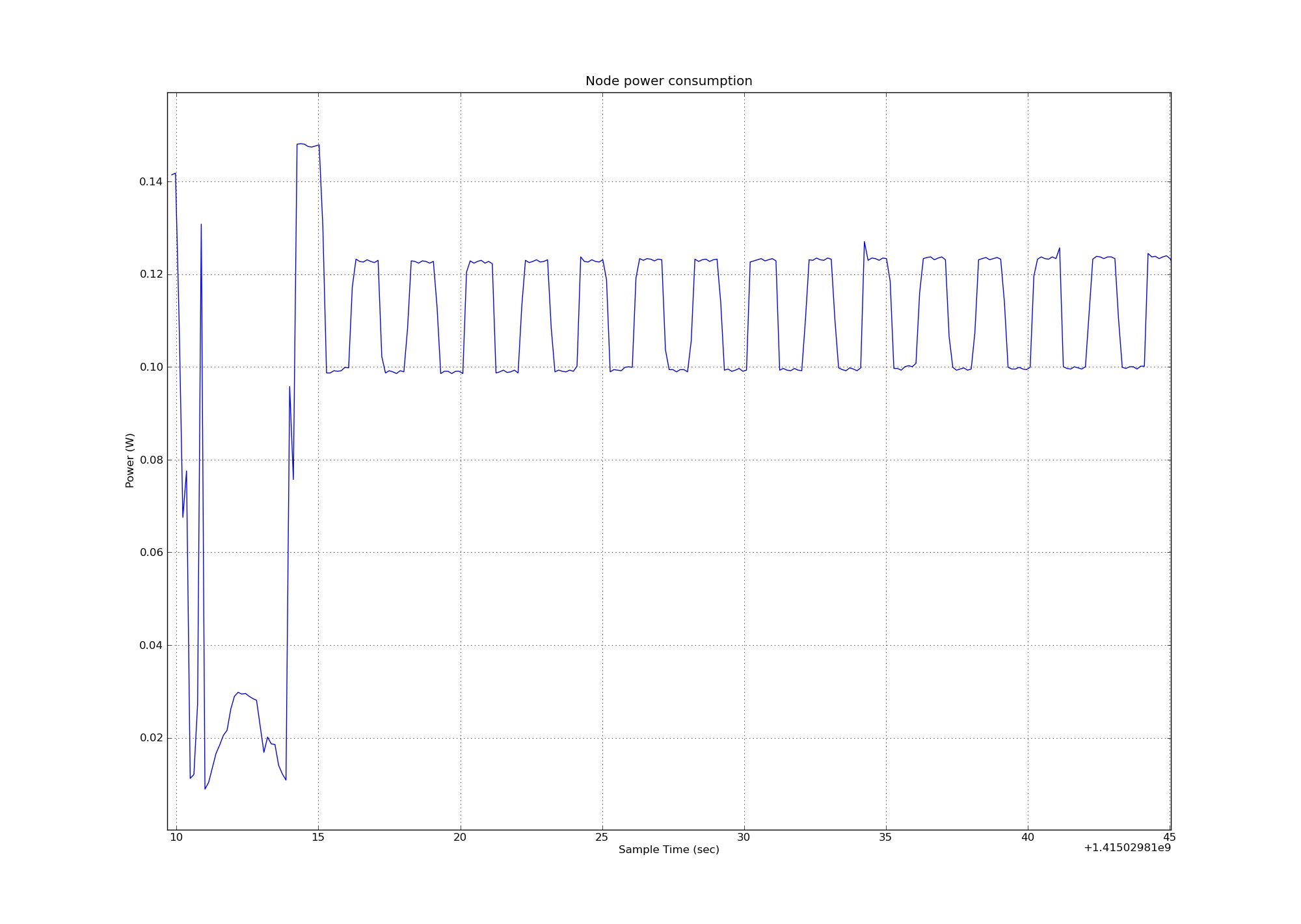Image resolution: width=1301 pixels, height=924 pixels.
Task: Click the x-axis tick label 30
Action: [x=744, y=838]
